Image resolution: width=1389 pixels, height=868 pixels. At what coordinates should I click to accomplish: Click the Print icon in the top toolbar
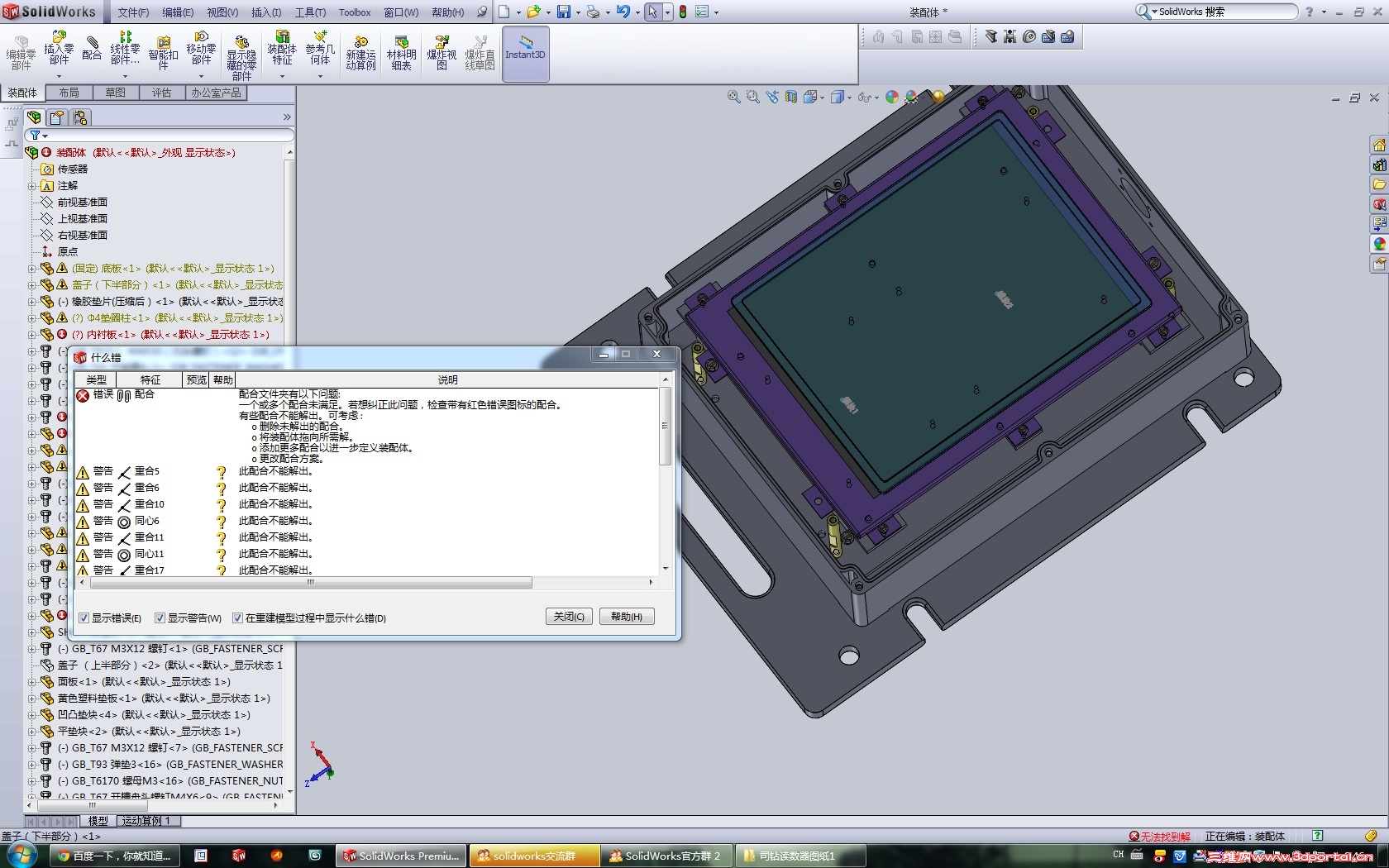[x=593, y=12]
